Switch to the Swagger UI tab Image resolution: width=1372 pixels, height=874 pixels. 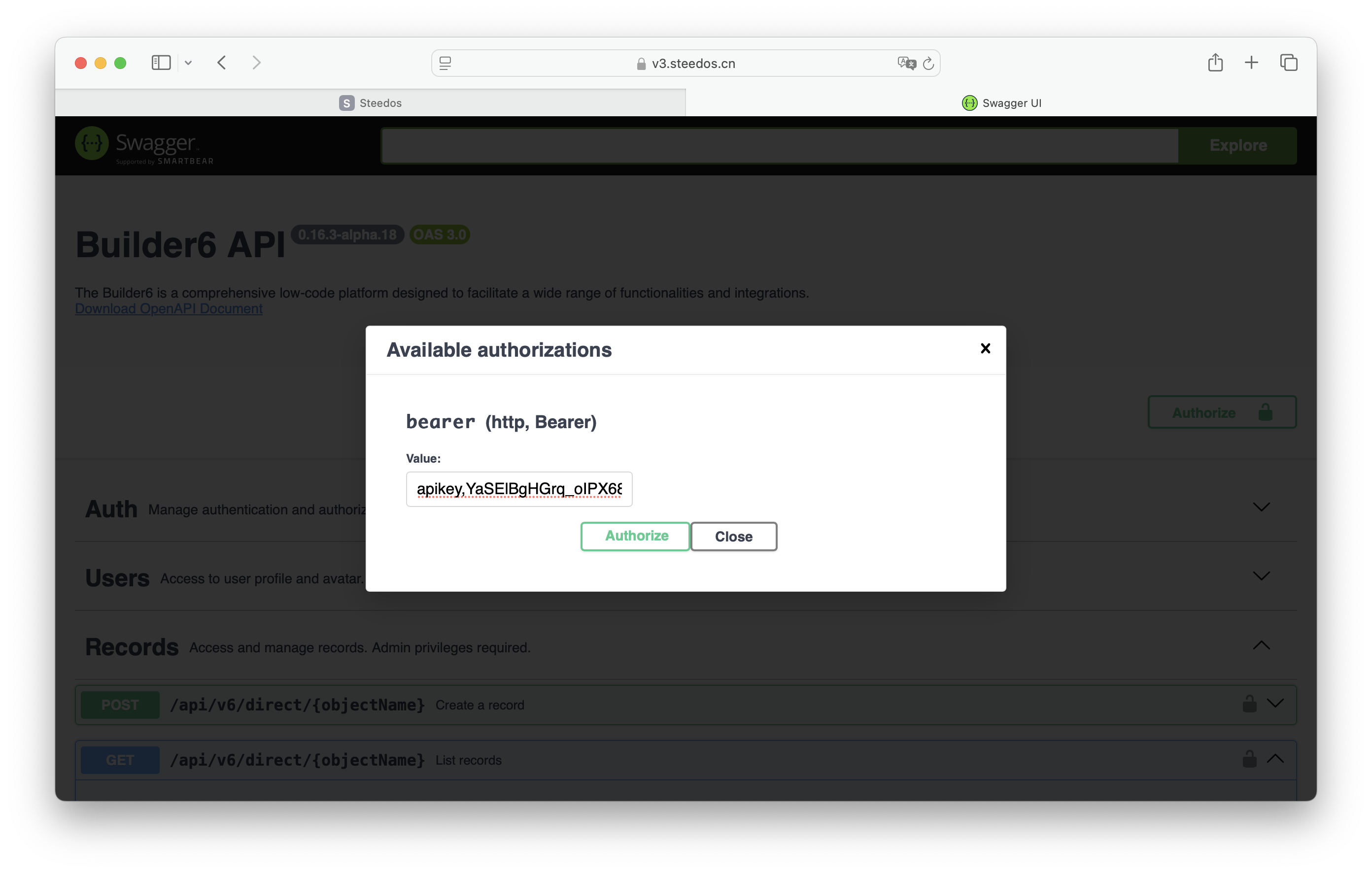pyautogui.click(x=1001, y=103)
